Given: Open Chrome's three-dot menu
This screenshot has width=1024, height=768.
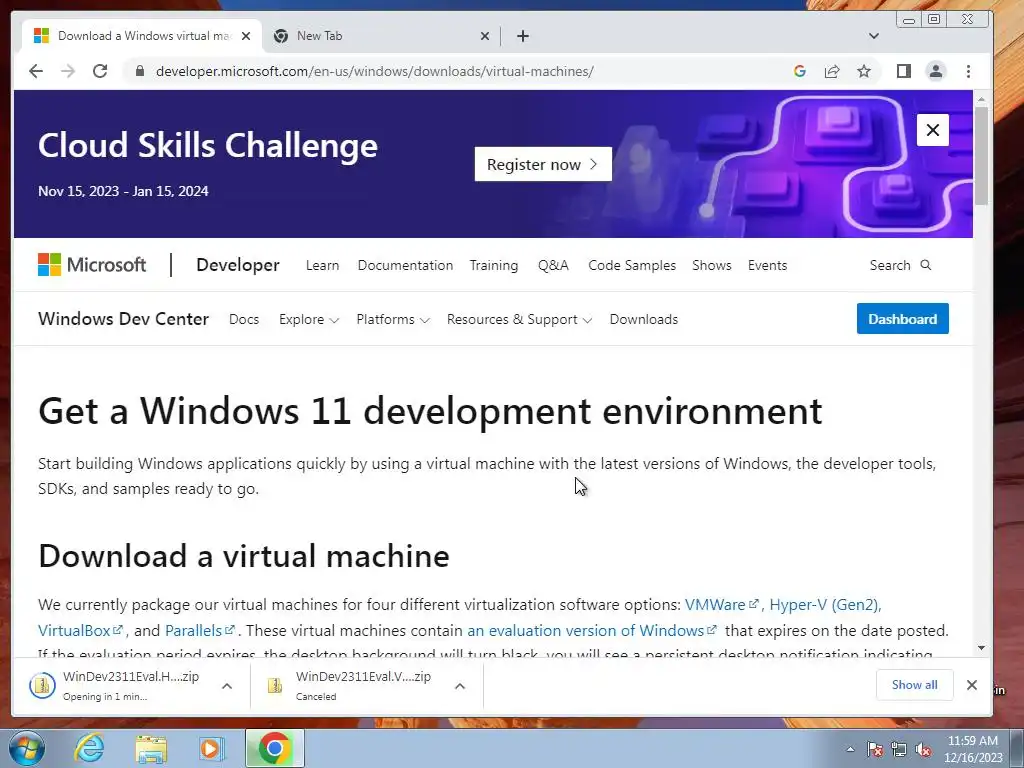Looking at the screenshot, I should pyautogui.click(x=968, y=71).
